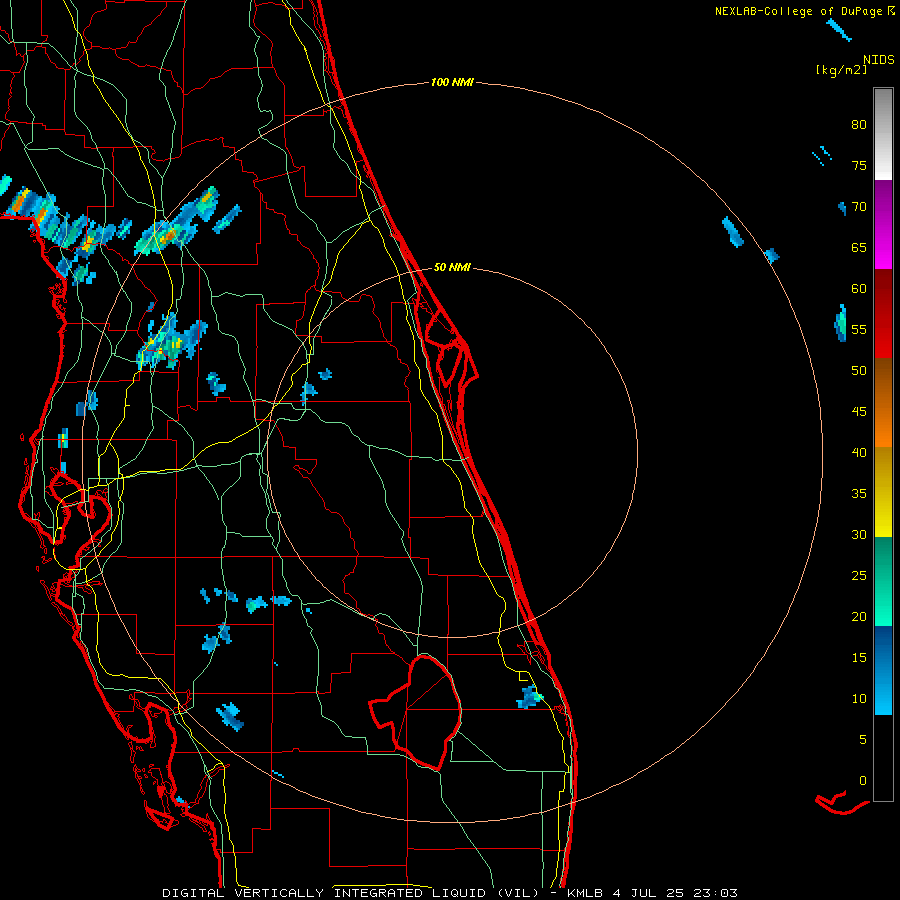900x900 pixels.
Task: Click the 40 value on the color scale
Action: 859,453
